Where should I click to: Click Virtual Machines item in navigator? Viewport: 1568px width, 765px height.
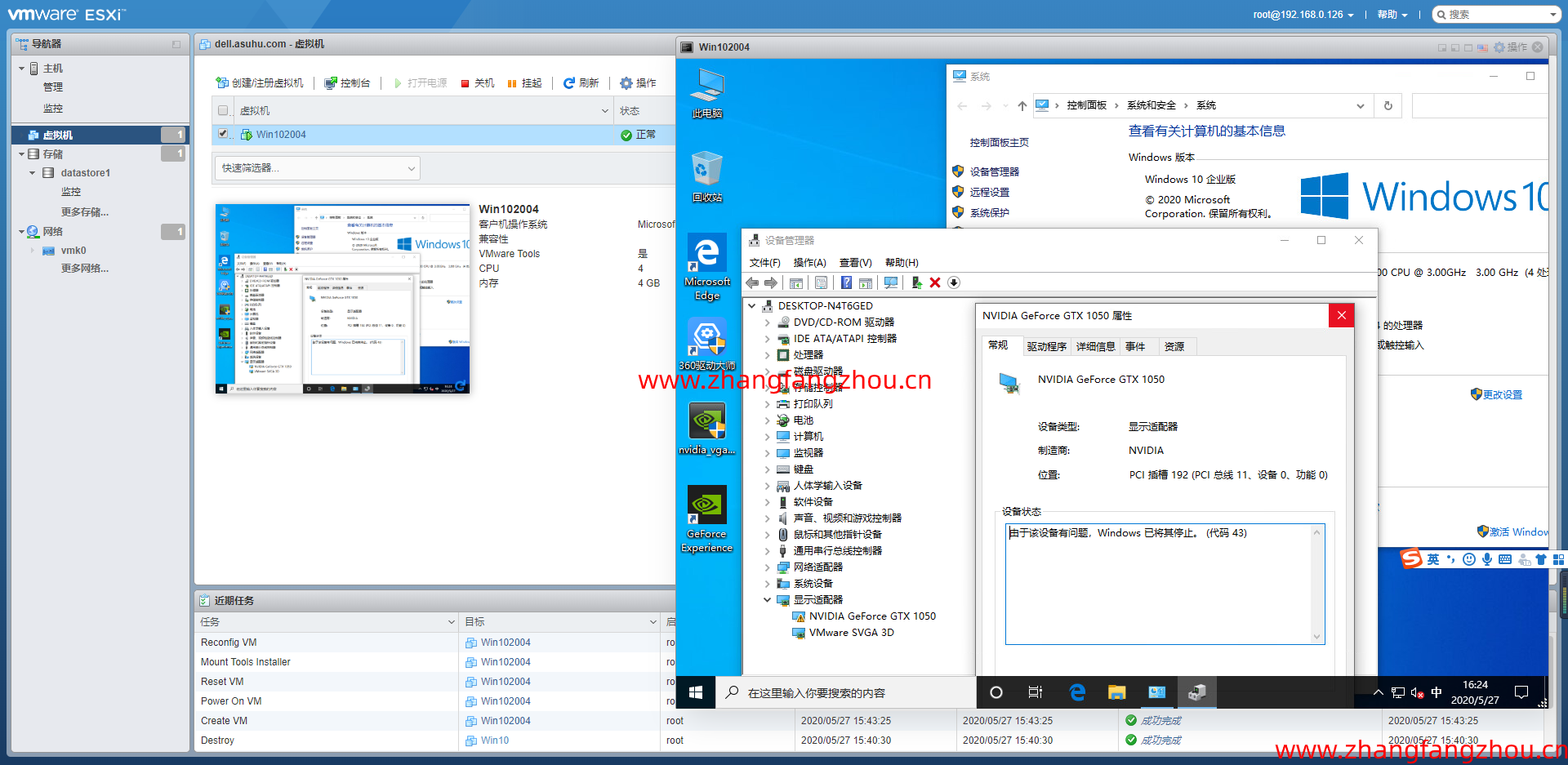click(x=100, y=135)
